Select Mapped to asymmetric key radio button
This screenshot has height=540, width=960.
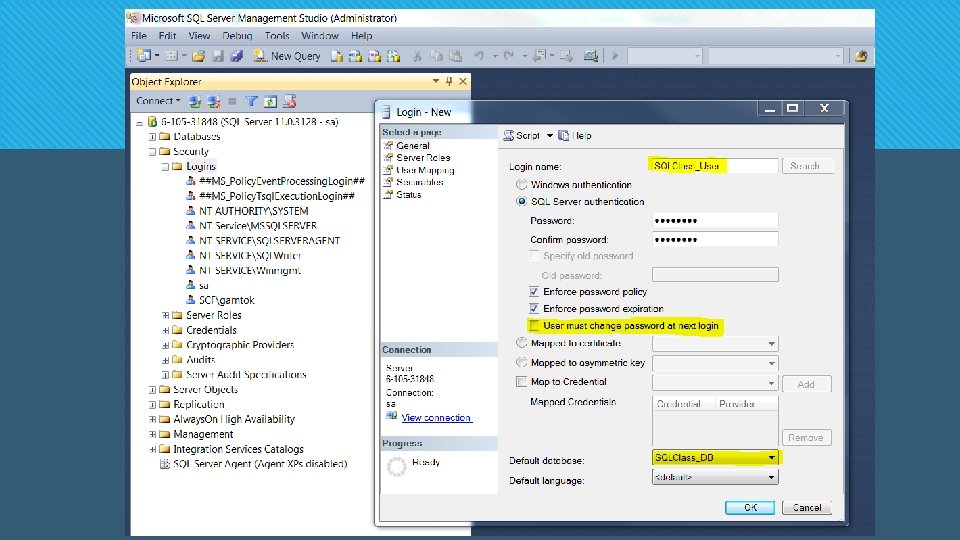pos(521,362)
